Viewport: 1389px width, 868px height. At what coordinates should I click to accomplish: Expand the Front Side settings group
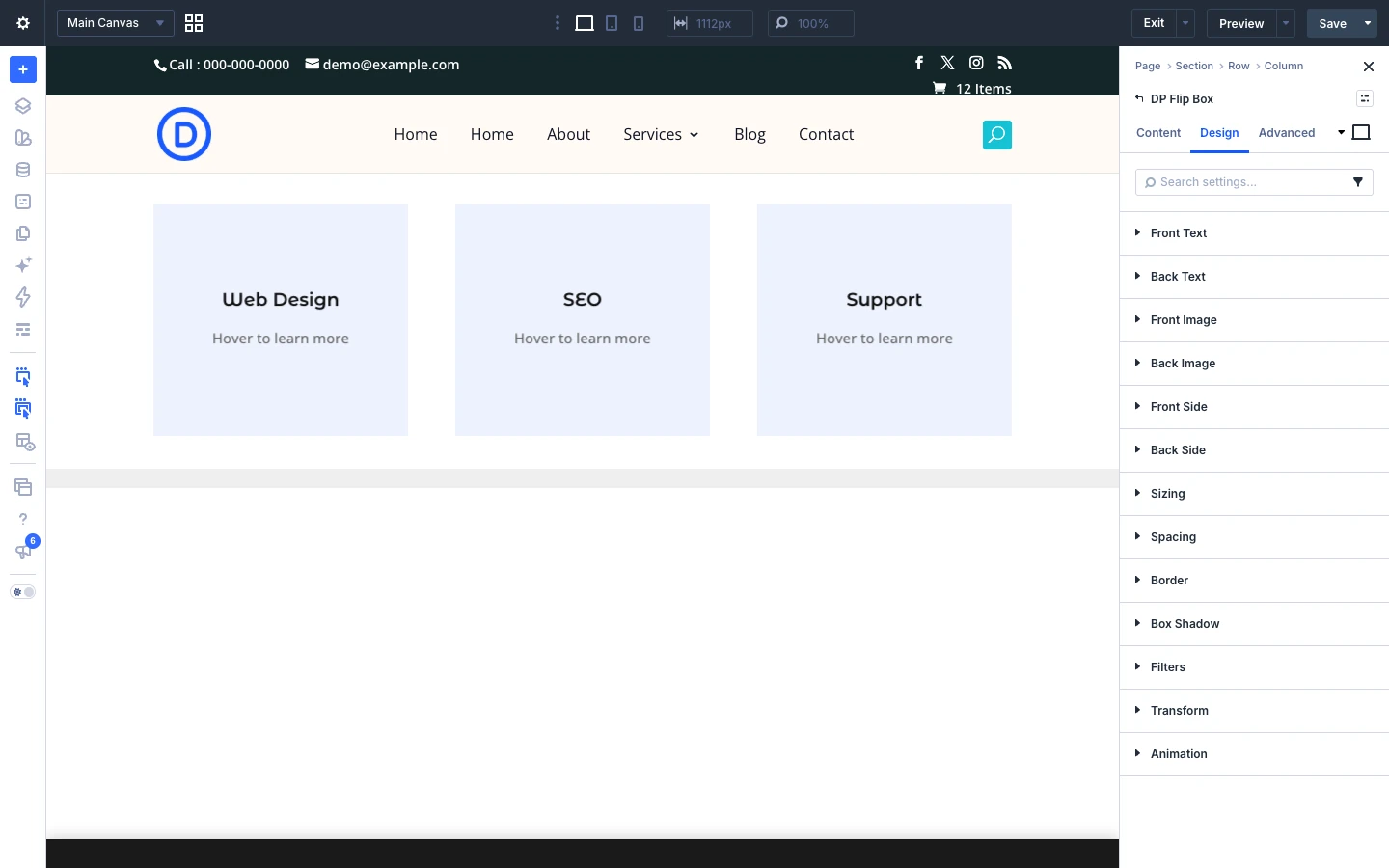(x=1254, y=407)
